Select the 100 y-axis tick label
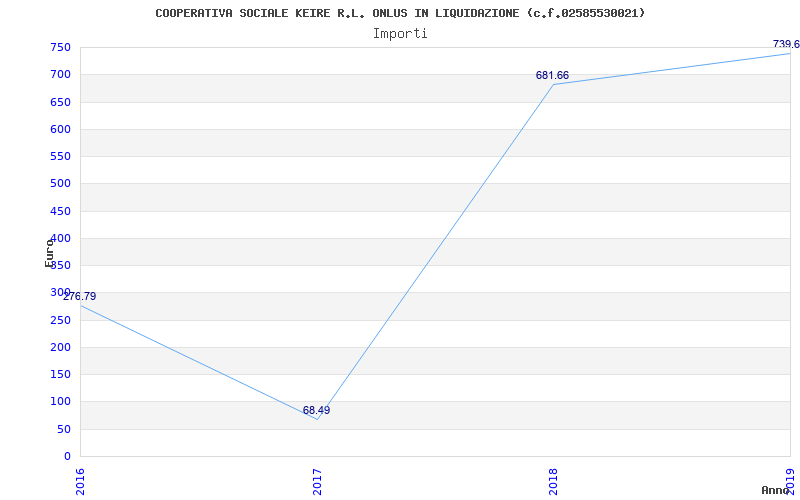This screenshot has height=500, width=800. click(60, 401)
